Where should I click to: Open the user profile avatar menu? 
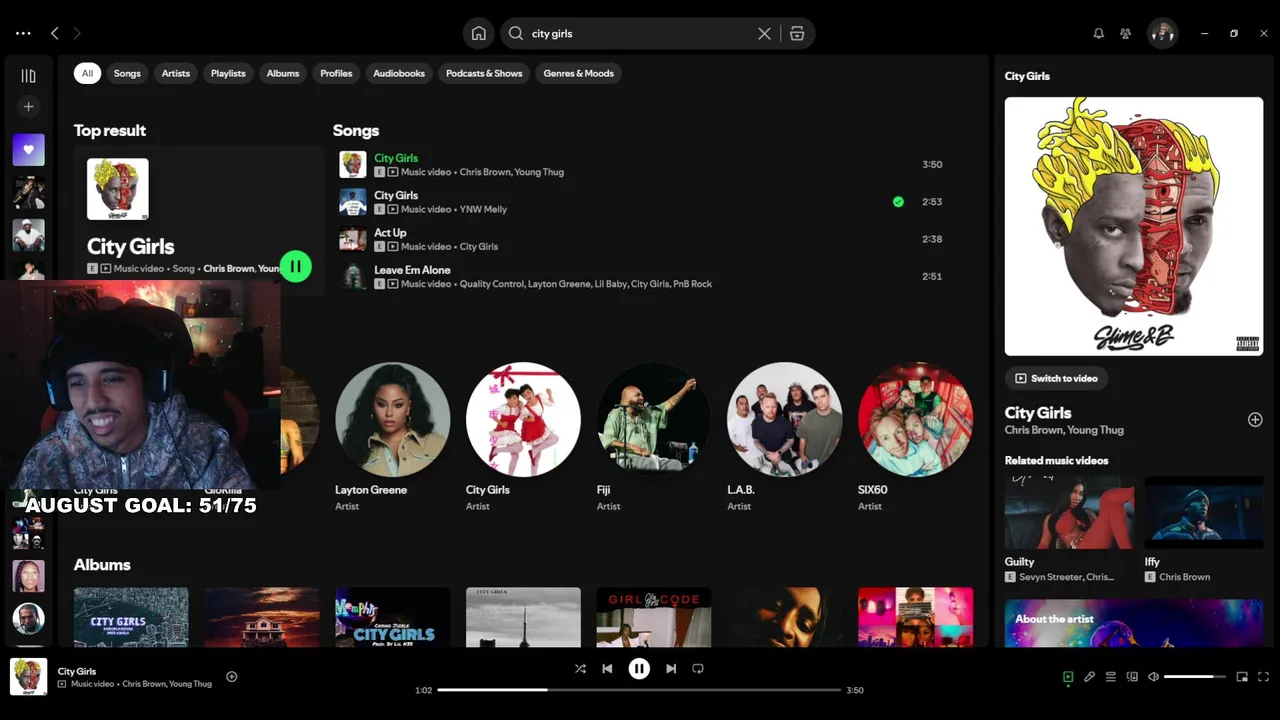point(1162,33)
